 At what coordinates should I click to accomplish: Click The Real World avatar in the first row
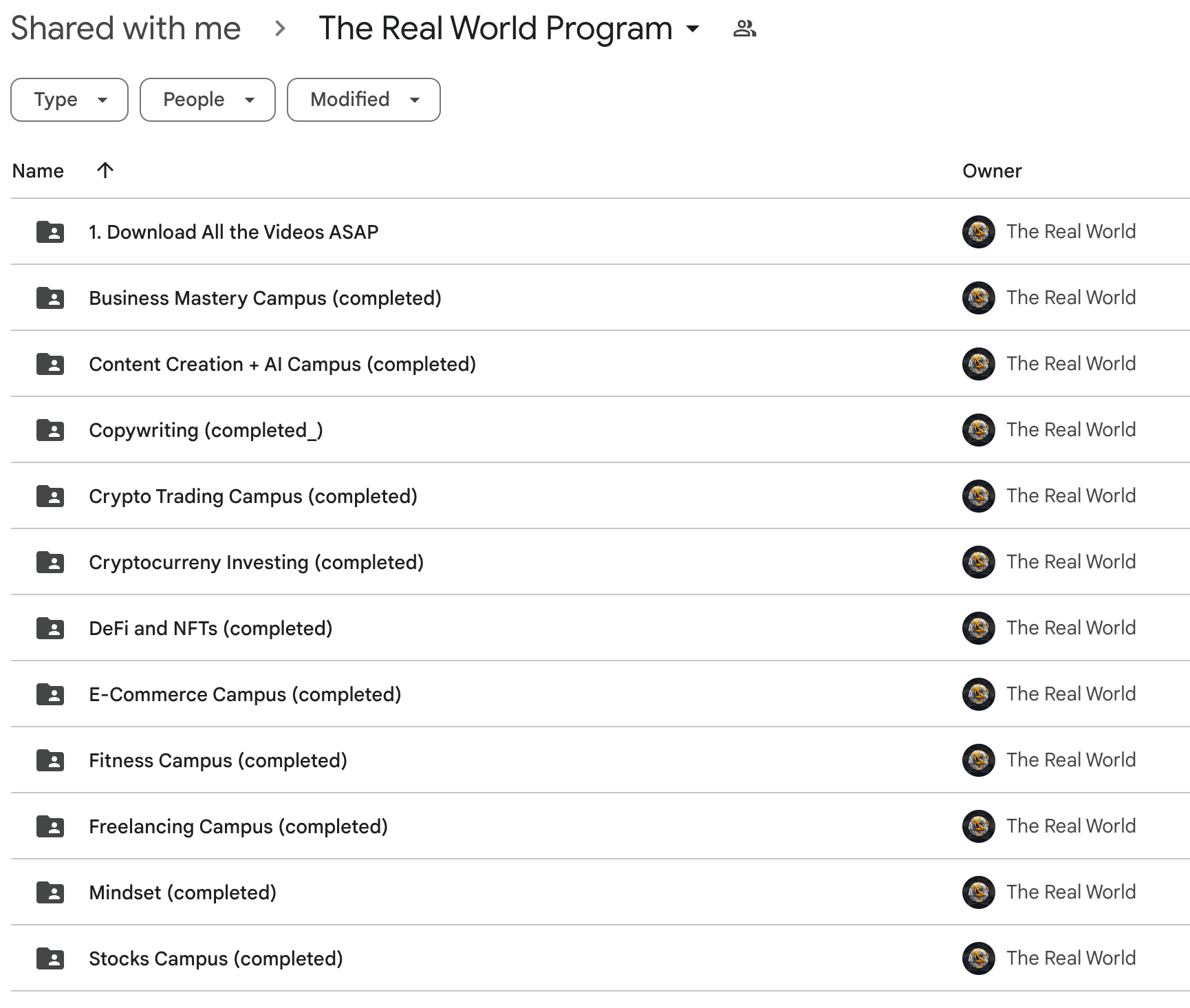[978, 232]
